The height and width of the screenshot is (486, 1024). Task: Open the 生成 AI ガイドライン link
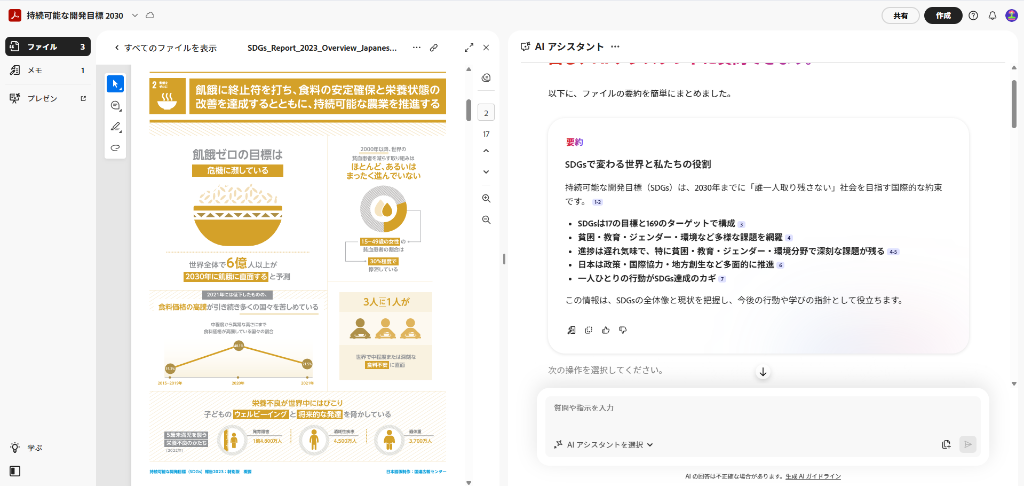pyautogui.click(x=813, y=476)
